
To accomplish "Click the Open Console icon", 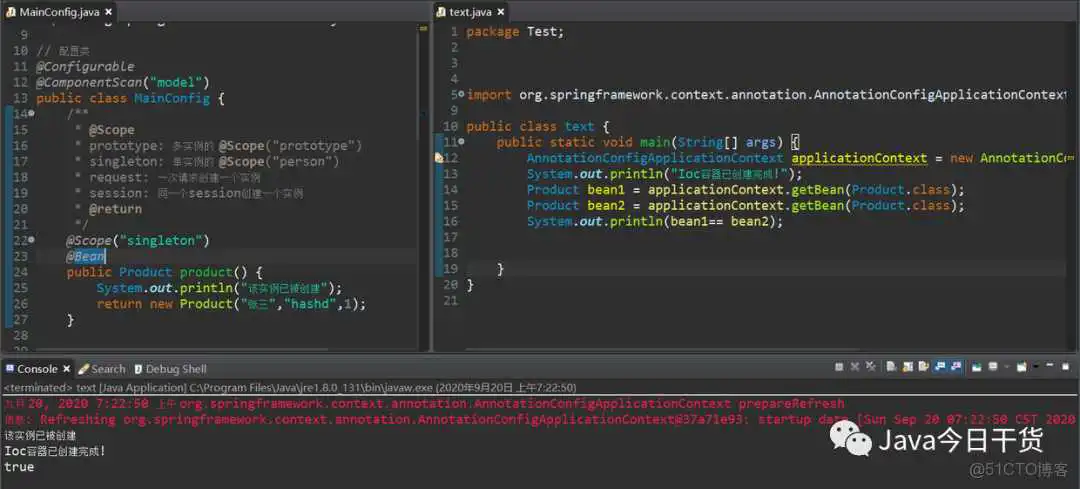I will tap(1021, 367).
